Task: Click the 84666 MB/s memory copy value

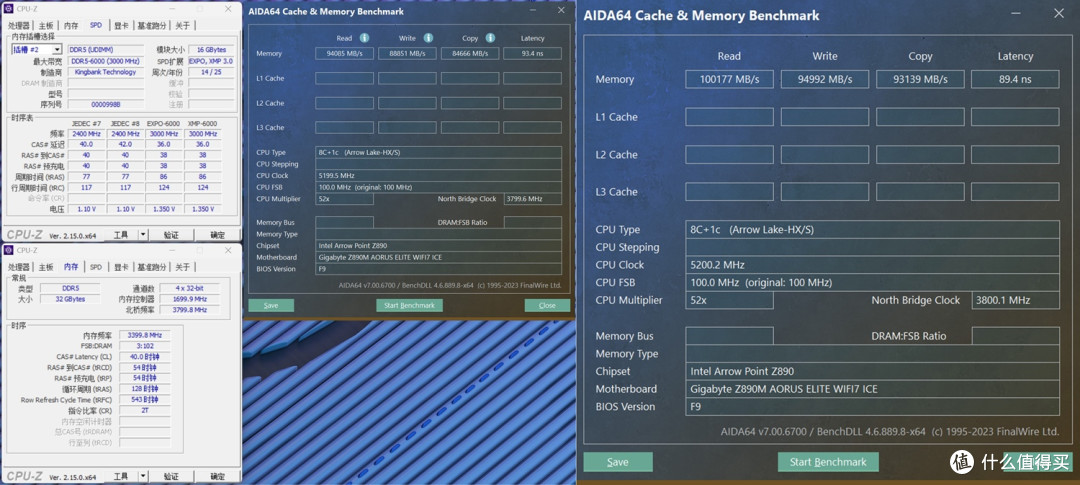Action: pos(470,53)
